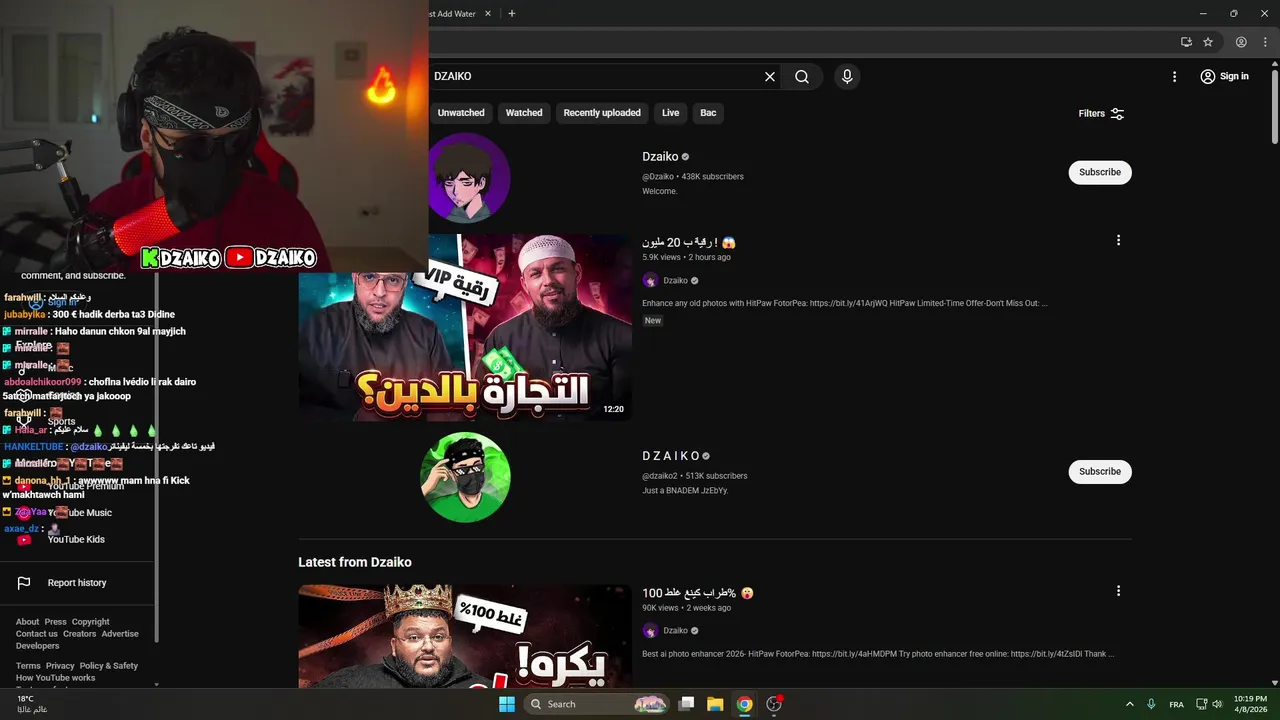The image size is (1280, 720).
Task: Open clock showing 10:19 PM
Action: (1250, 704)
